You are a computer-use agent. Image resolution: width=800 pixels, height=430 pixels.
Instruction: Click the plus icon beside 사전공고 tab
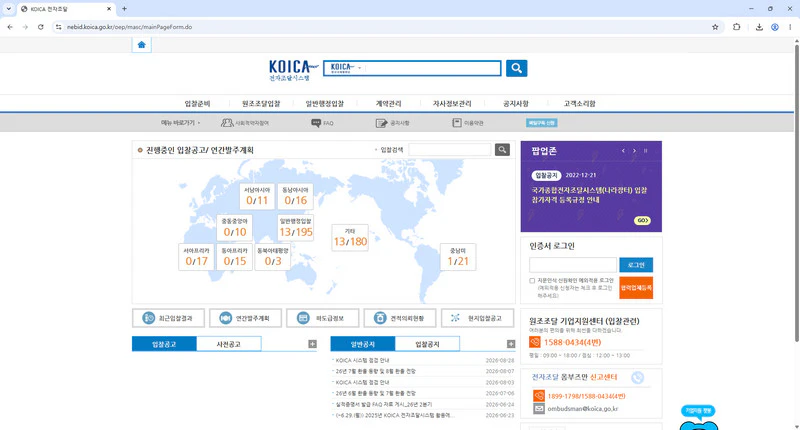(x=312, y=344)
